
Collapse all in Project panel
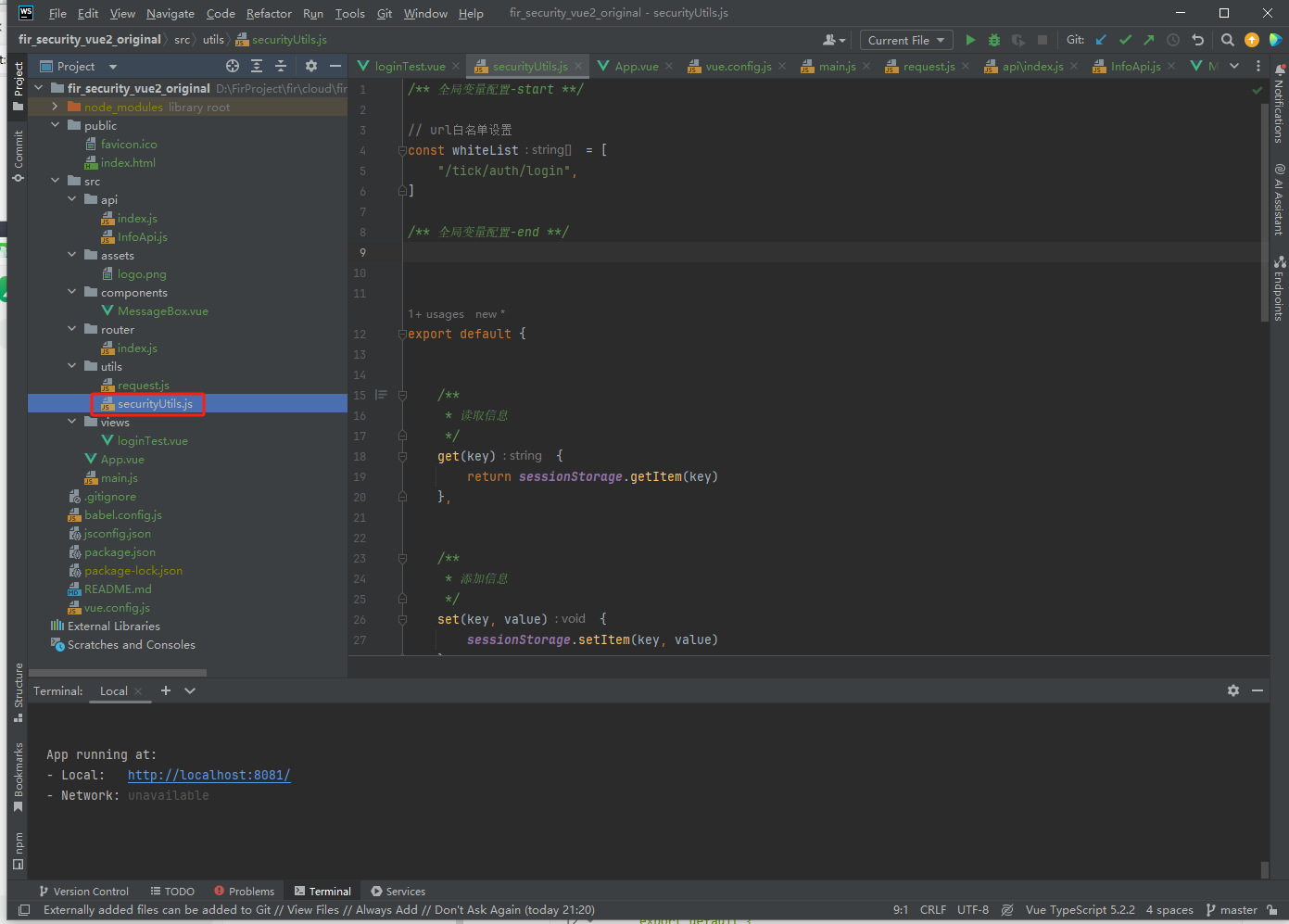281,66
